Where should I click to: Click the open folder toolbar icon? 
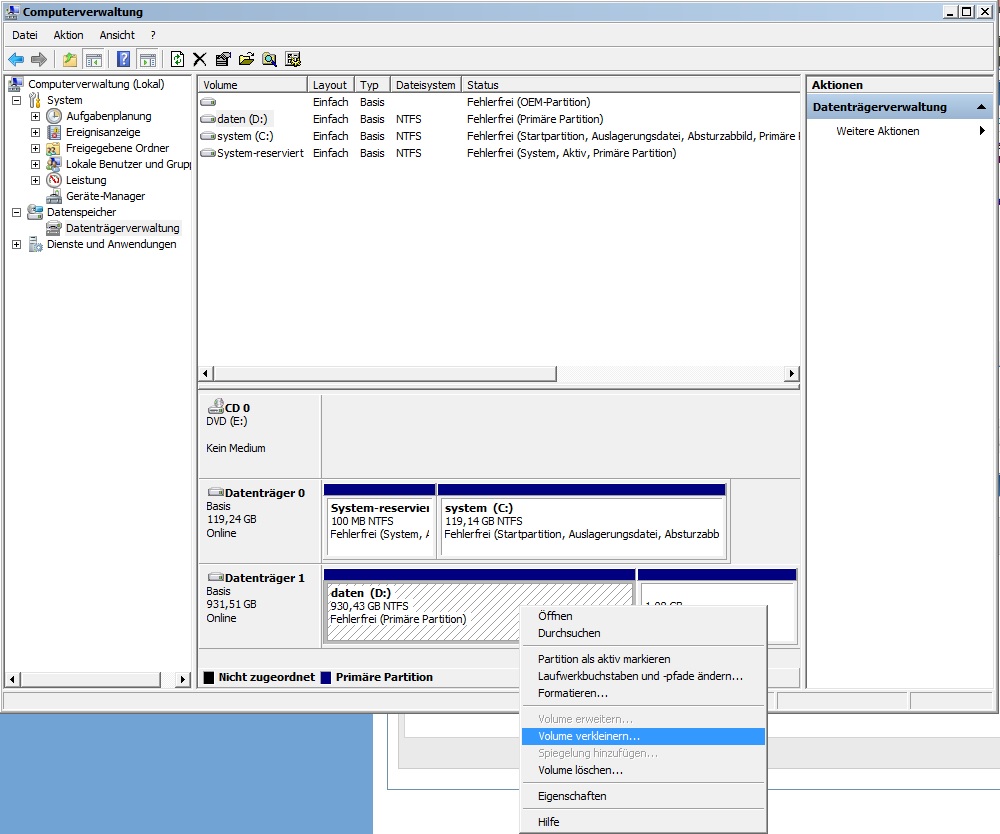246,60
